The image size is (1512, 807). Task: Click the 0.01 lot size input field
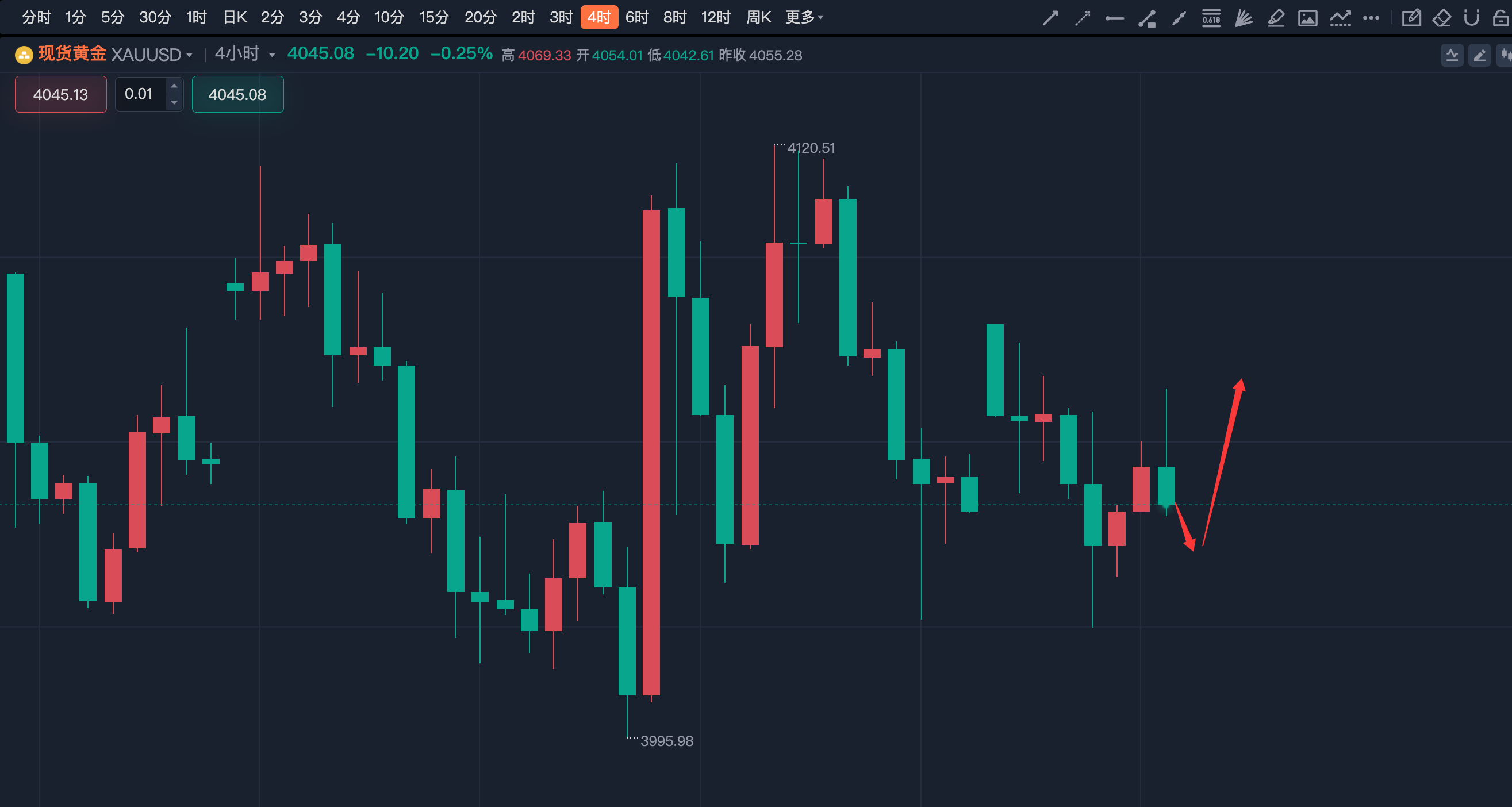[141, 94]
